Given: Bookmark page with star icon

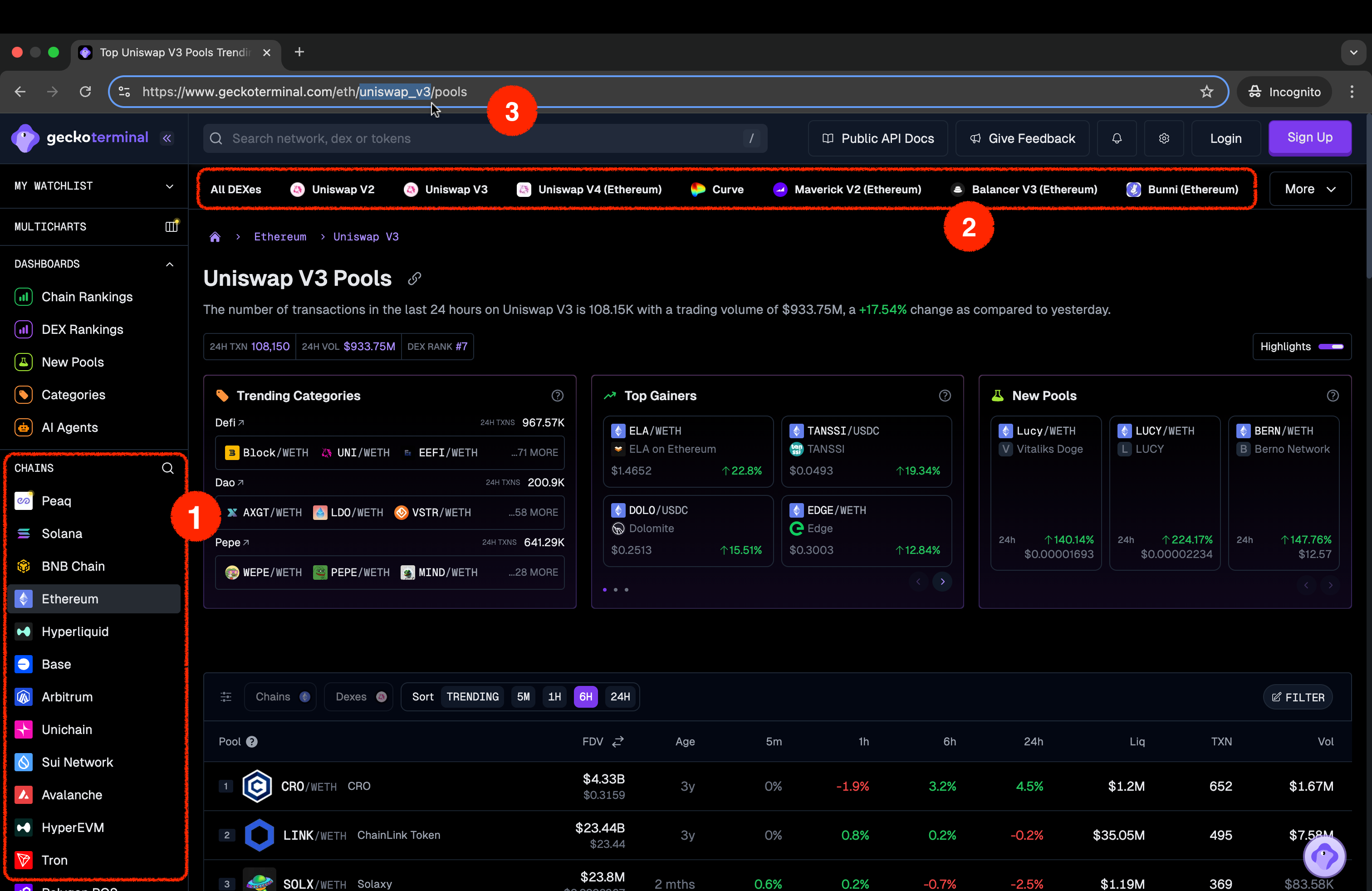Looking at the screenshot, I should 1206,92.
